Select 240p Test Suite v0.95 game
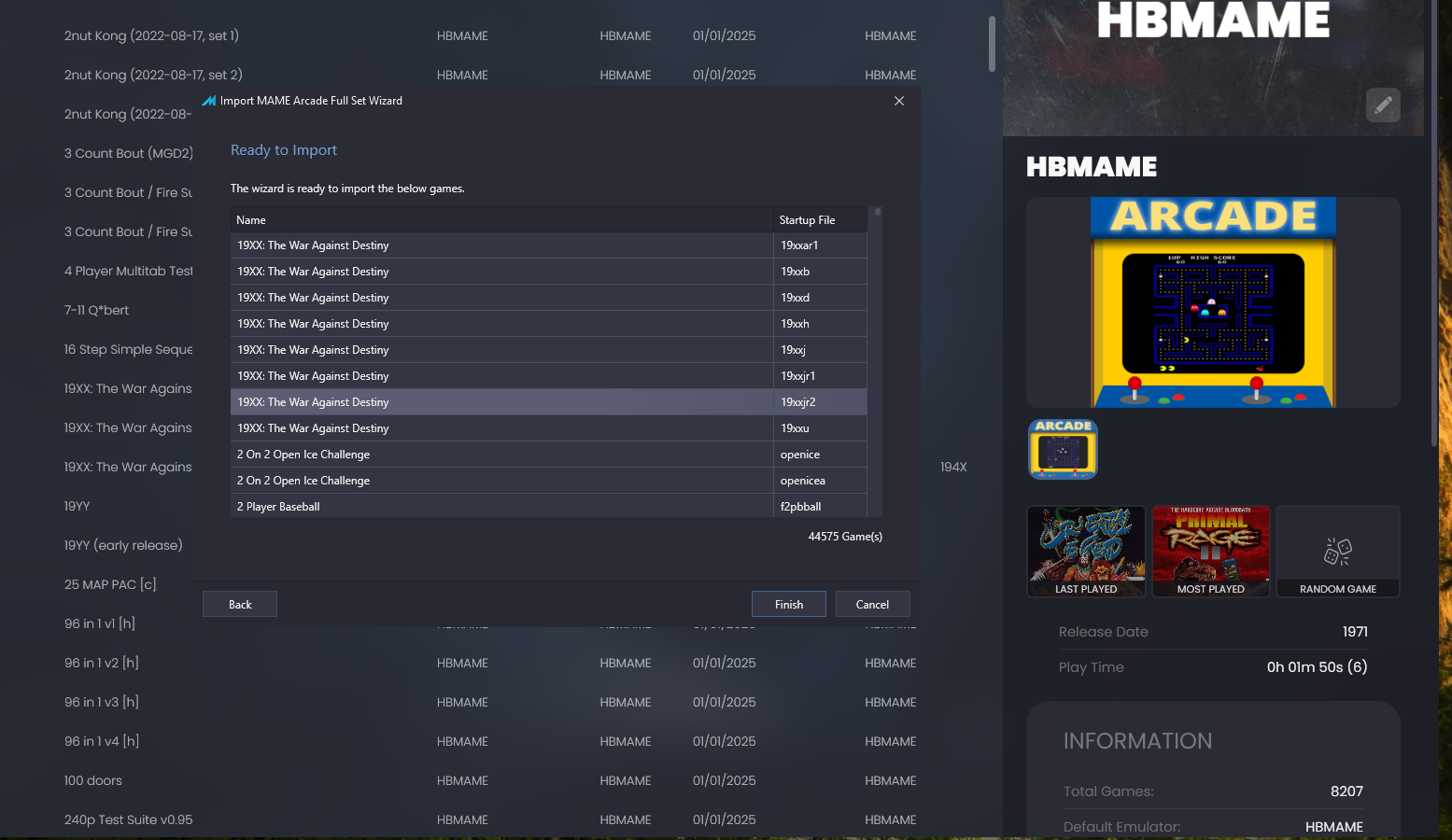1452x840 pixels. click(x=129, y=819)
